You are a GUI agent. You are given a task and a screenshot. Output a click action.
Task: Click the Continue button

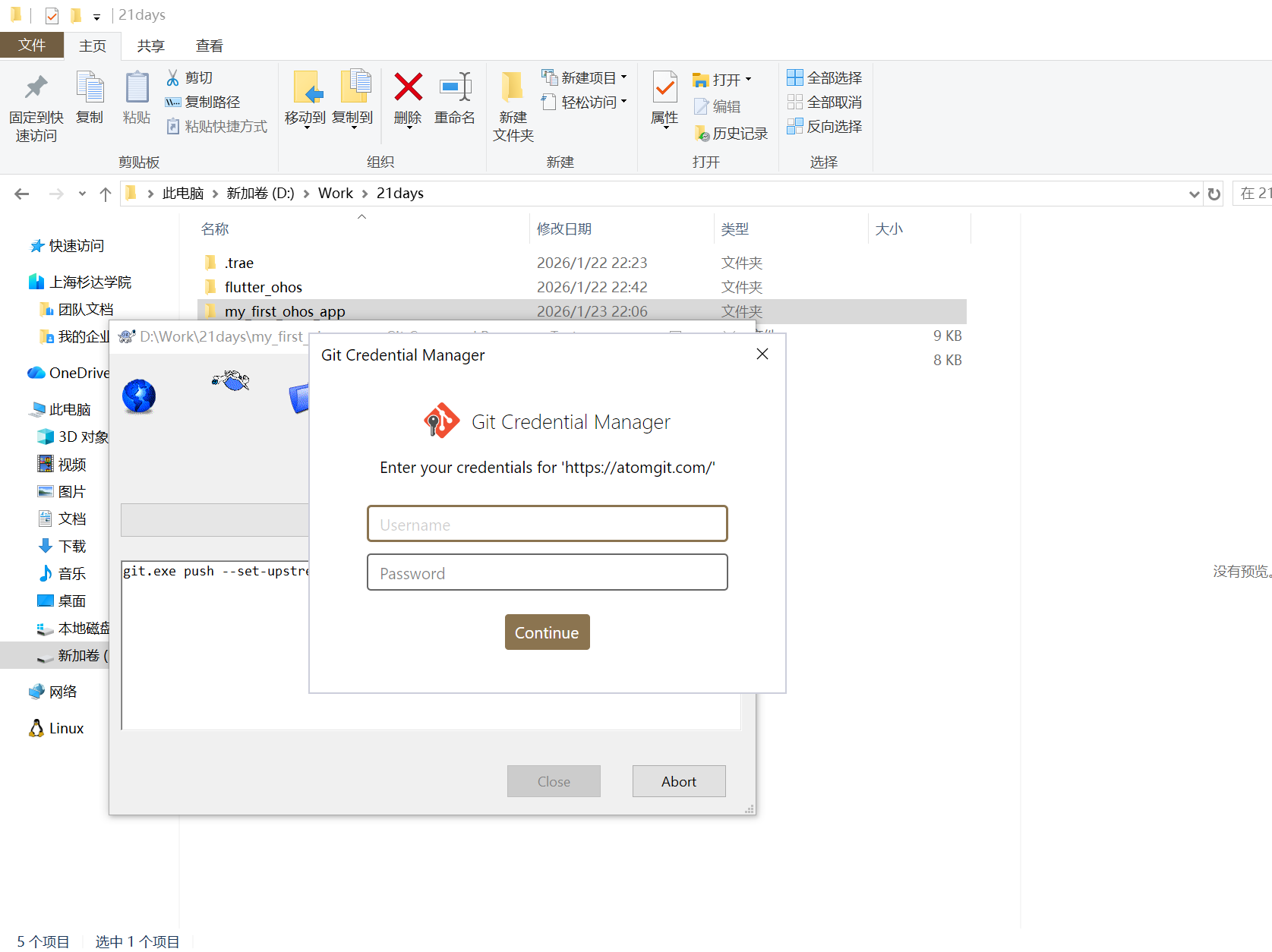[x=547, y=632]
